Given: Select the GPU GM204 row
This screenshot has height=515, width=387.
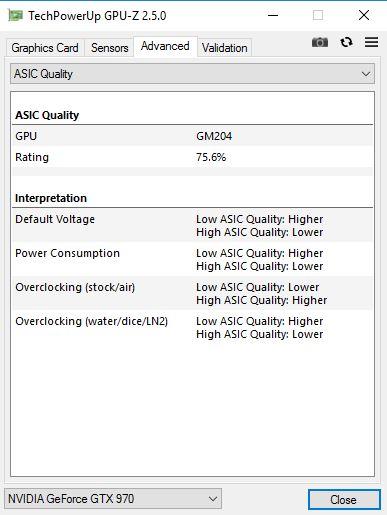Looking at the screenshot, I should tap(192, 136).
